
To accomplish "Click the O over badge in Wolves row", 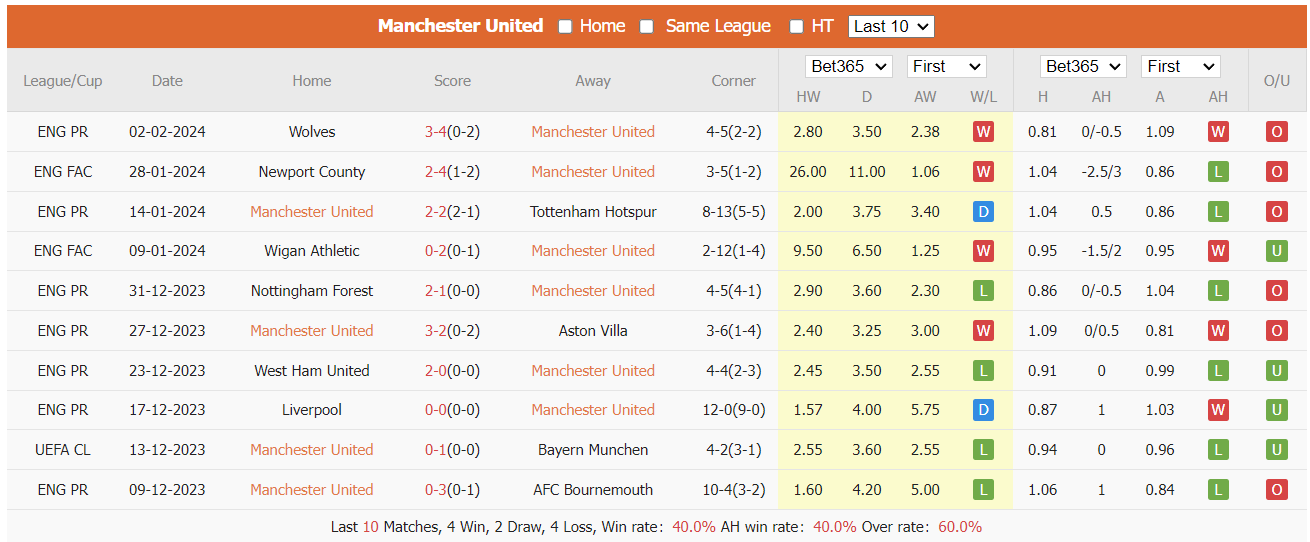I will click(1276, 132).
